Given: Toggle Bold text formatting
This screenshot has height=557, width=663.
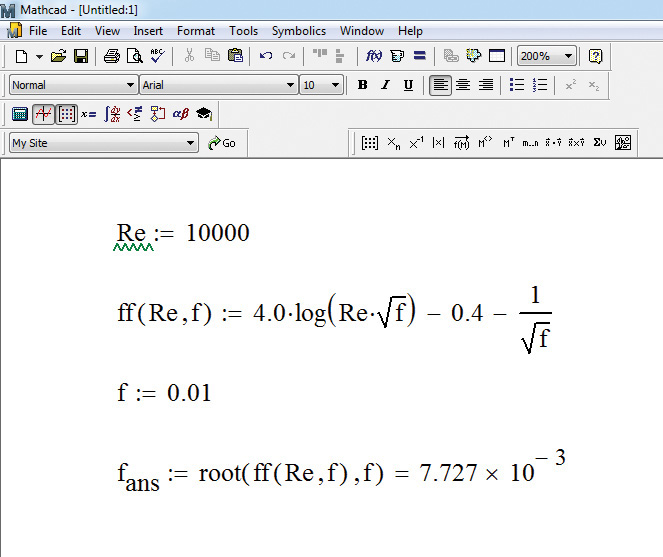Looking at the screenshot, I should point(362,85).
